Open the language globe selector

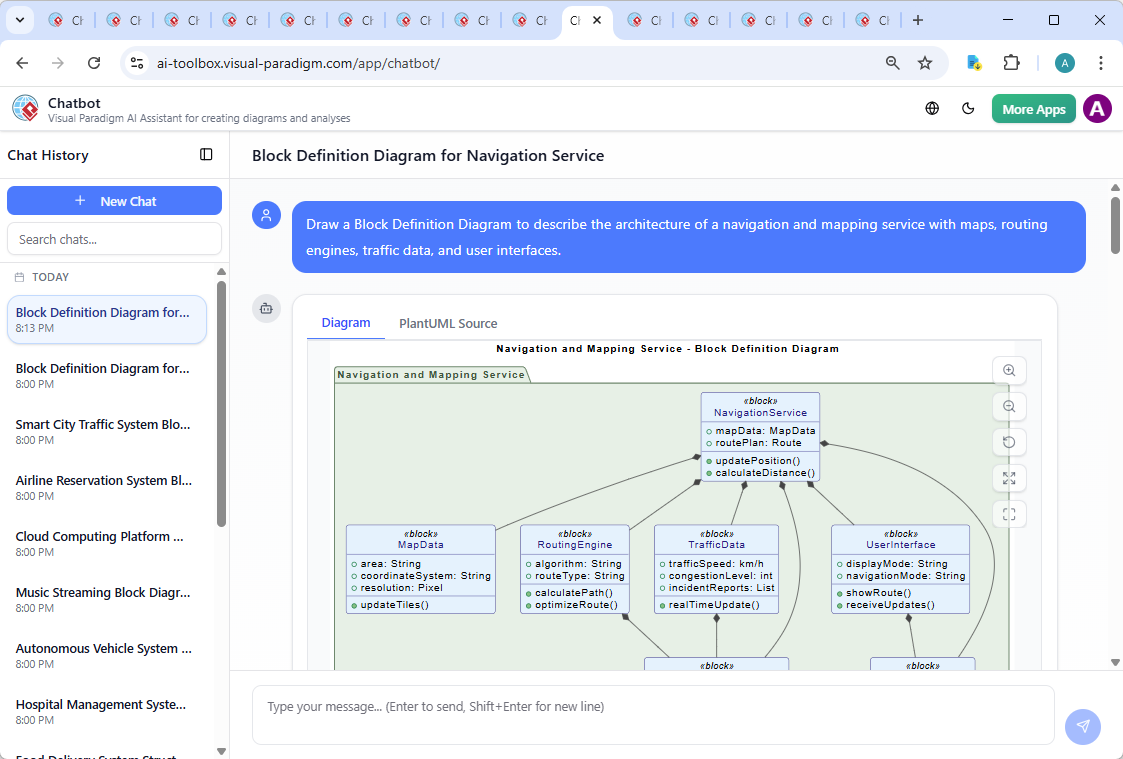pos(932,108)
